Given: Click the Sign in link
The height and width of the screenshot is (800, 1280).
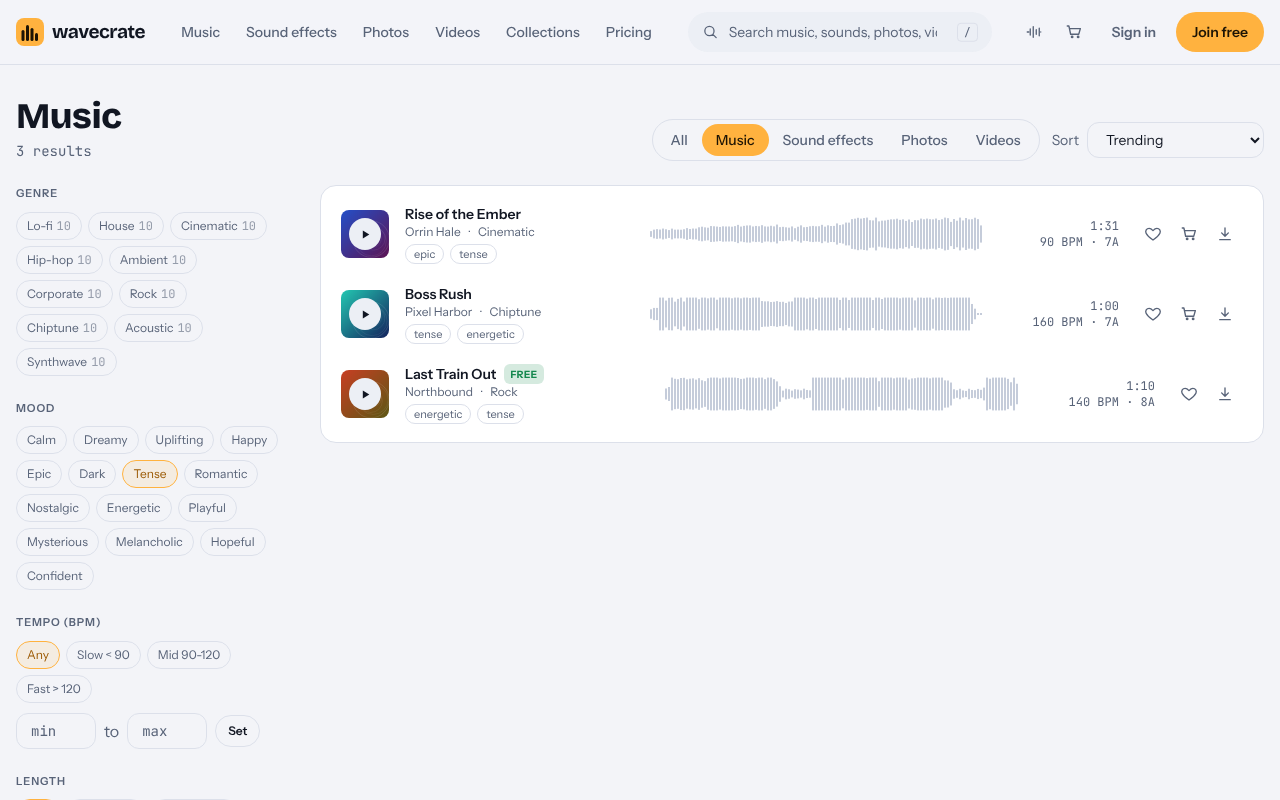Looking at the screenshot, I should 1133,32.
